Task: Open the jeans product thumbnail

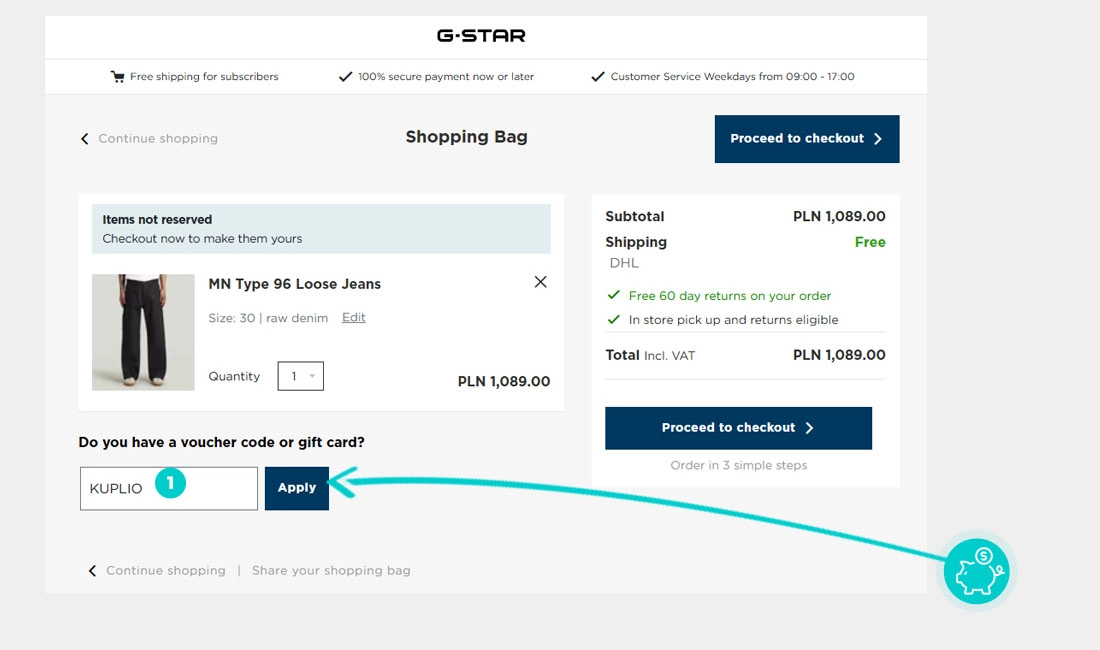Action: 143,332
